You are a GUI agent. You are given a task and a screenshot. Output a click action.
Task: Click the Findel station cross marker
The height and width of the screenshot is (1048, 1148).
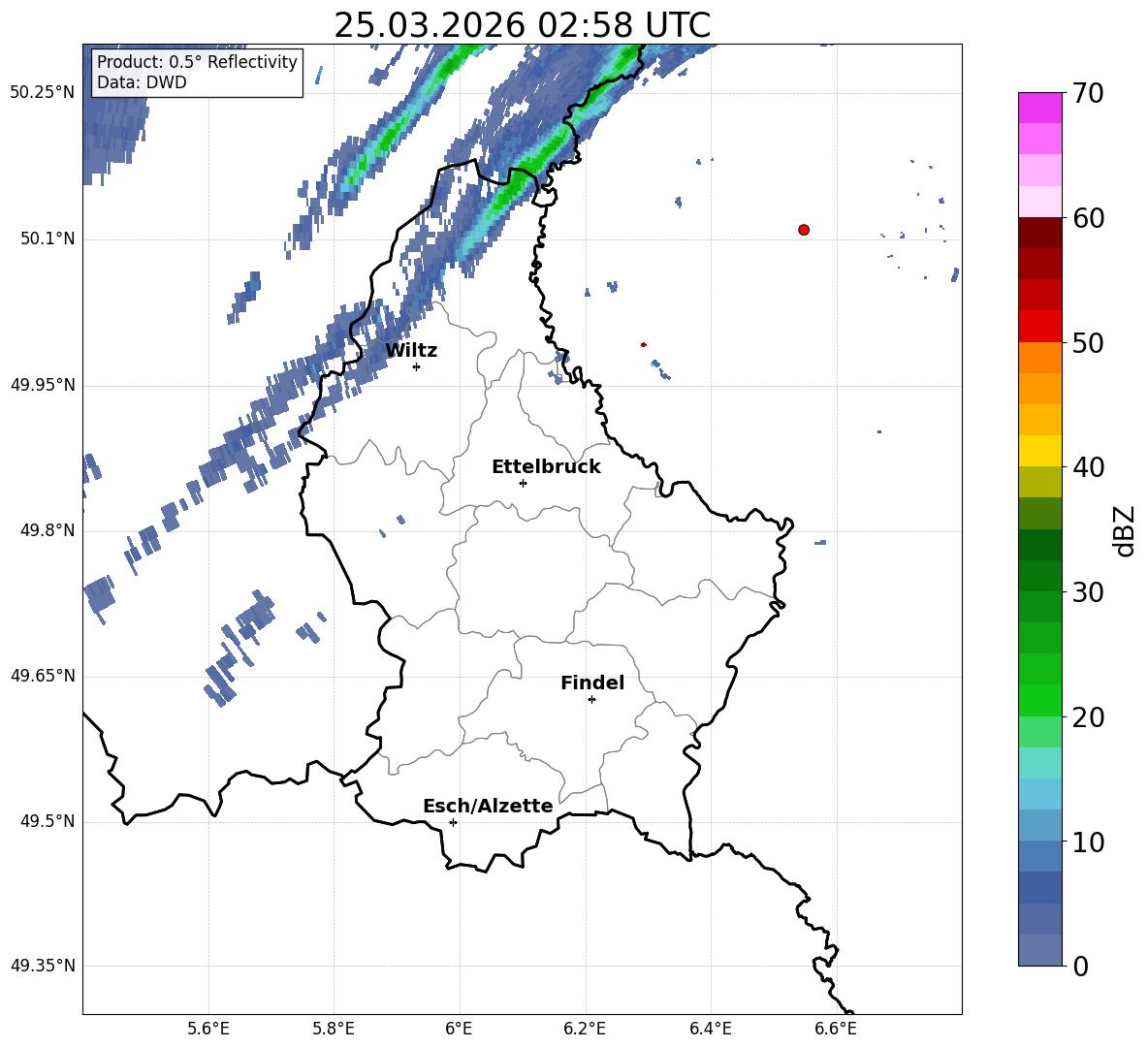tap(591, 700)
